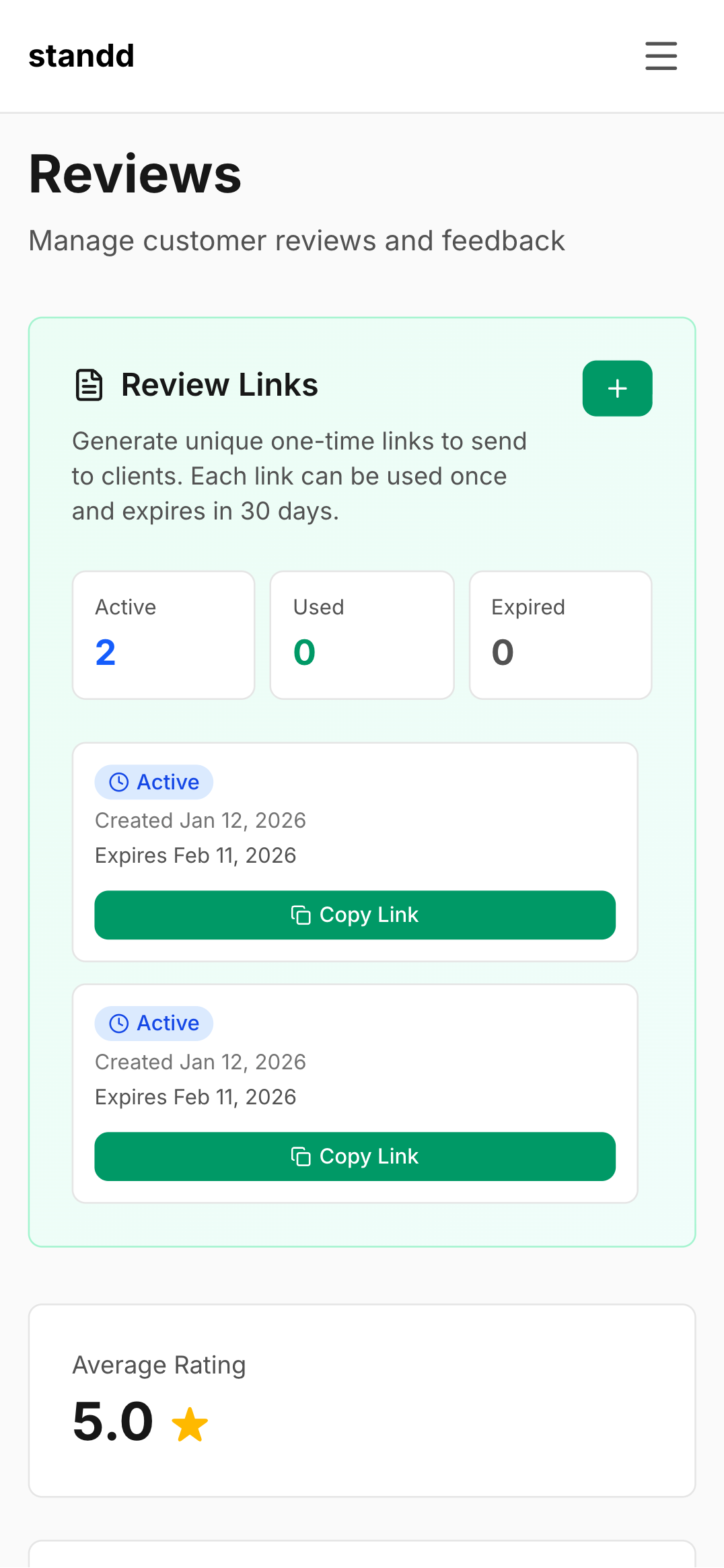Click the Average Rating value 5.0
Image resolution: width=724 pixels, height=1568 pixels.
(113, 1421)
